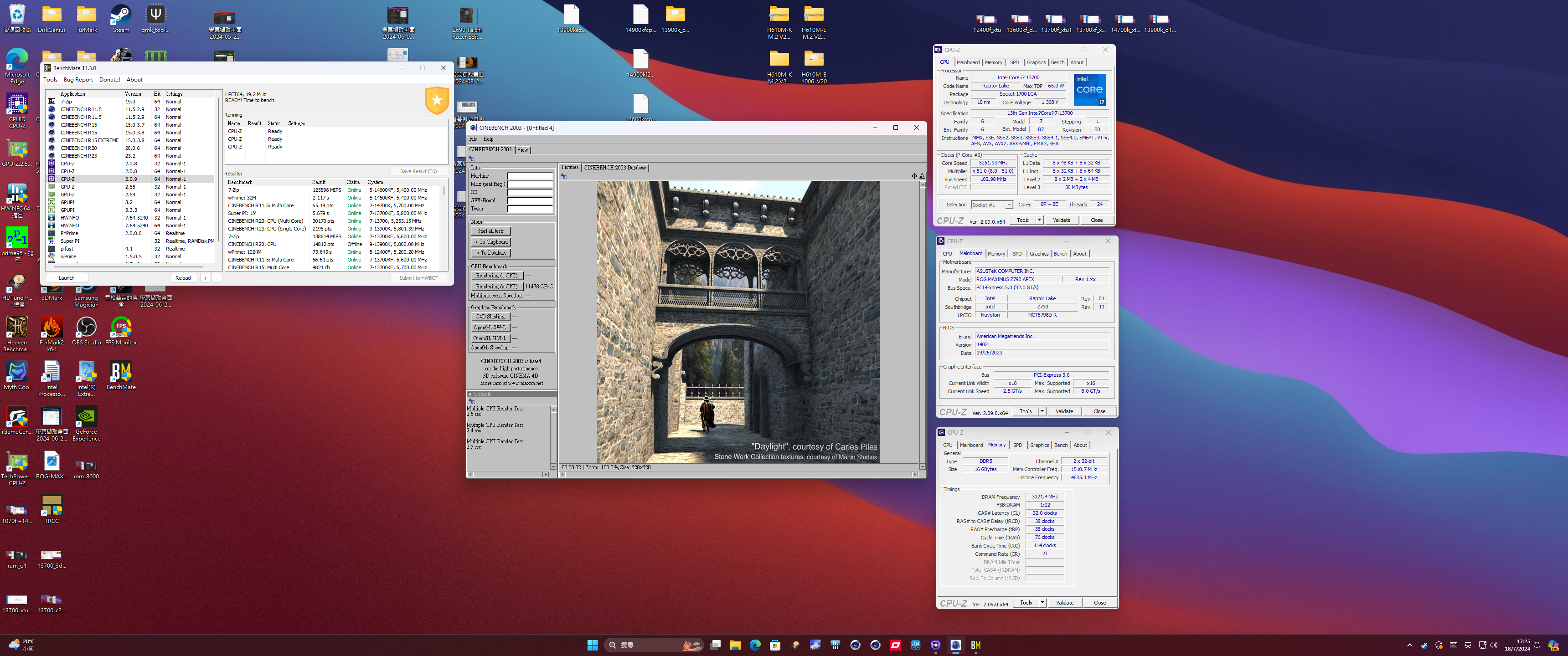
Task: Open the Copilot icon in the taskbar corner
Action: pos(1553,645)
